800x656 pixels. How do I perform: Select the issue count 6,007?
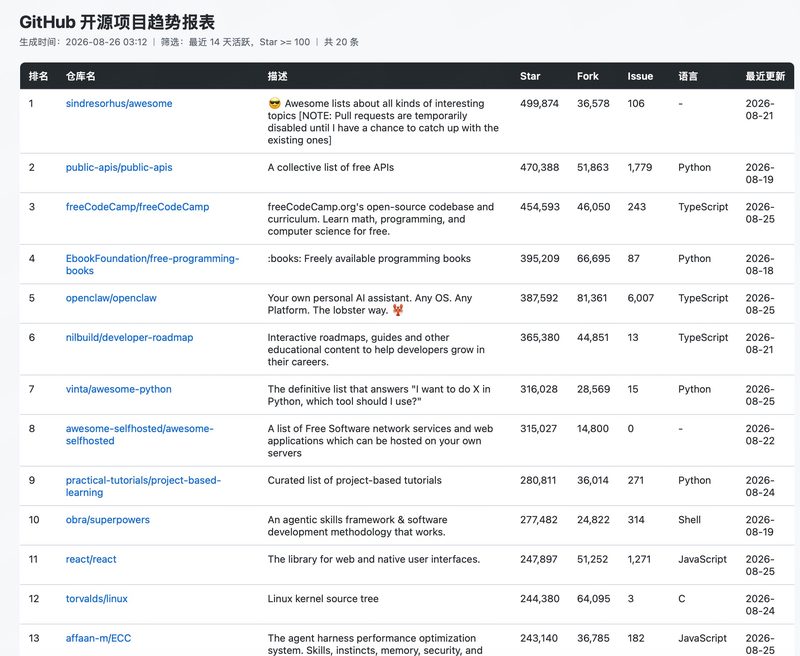[641, 298]
